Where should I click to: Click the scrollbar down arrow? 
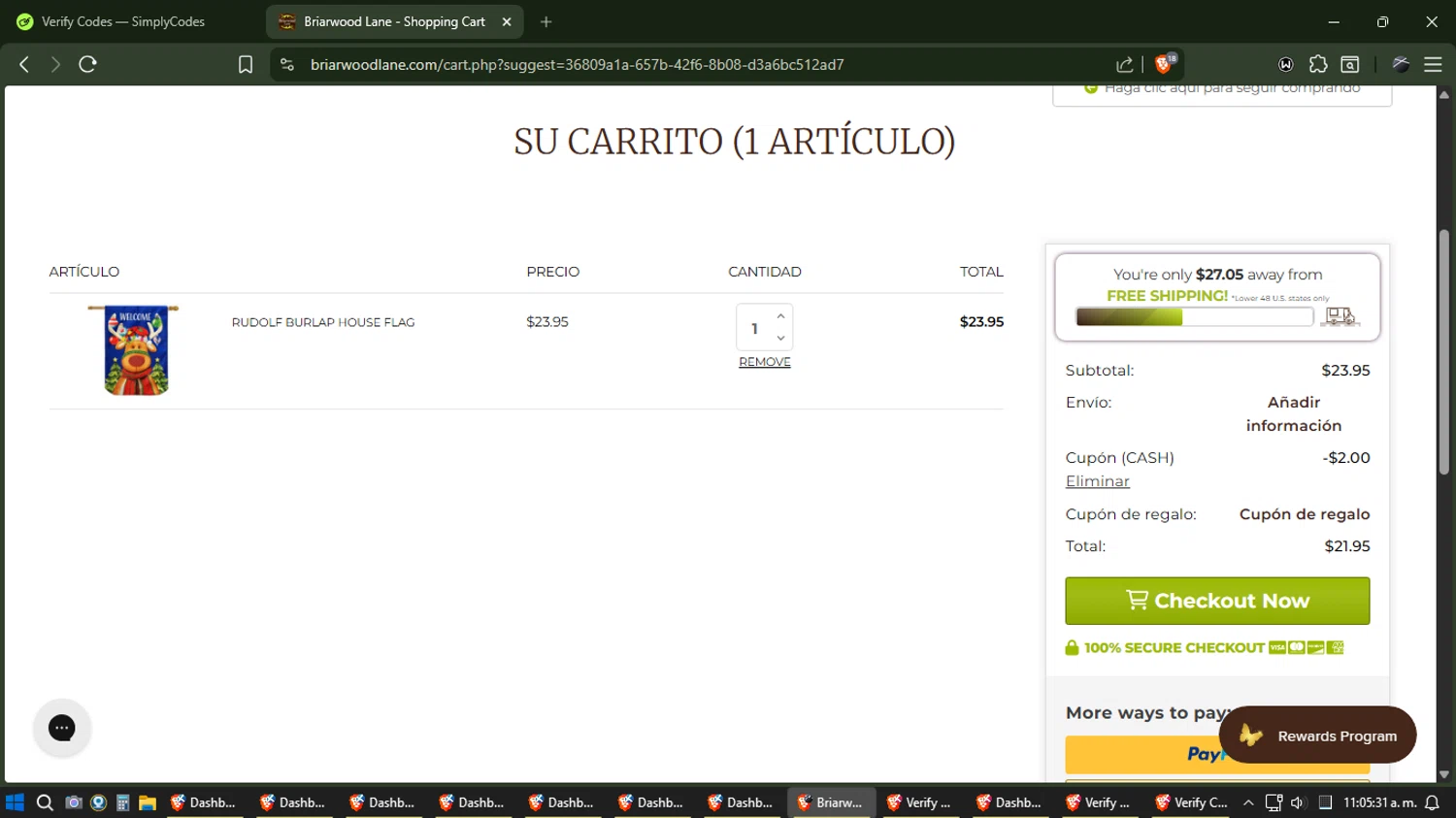click(x=1444, y=774)
